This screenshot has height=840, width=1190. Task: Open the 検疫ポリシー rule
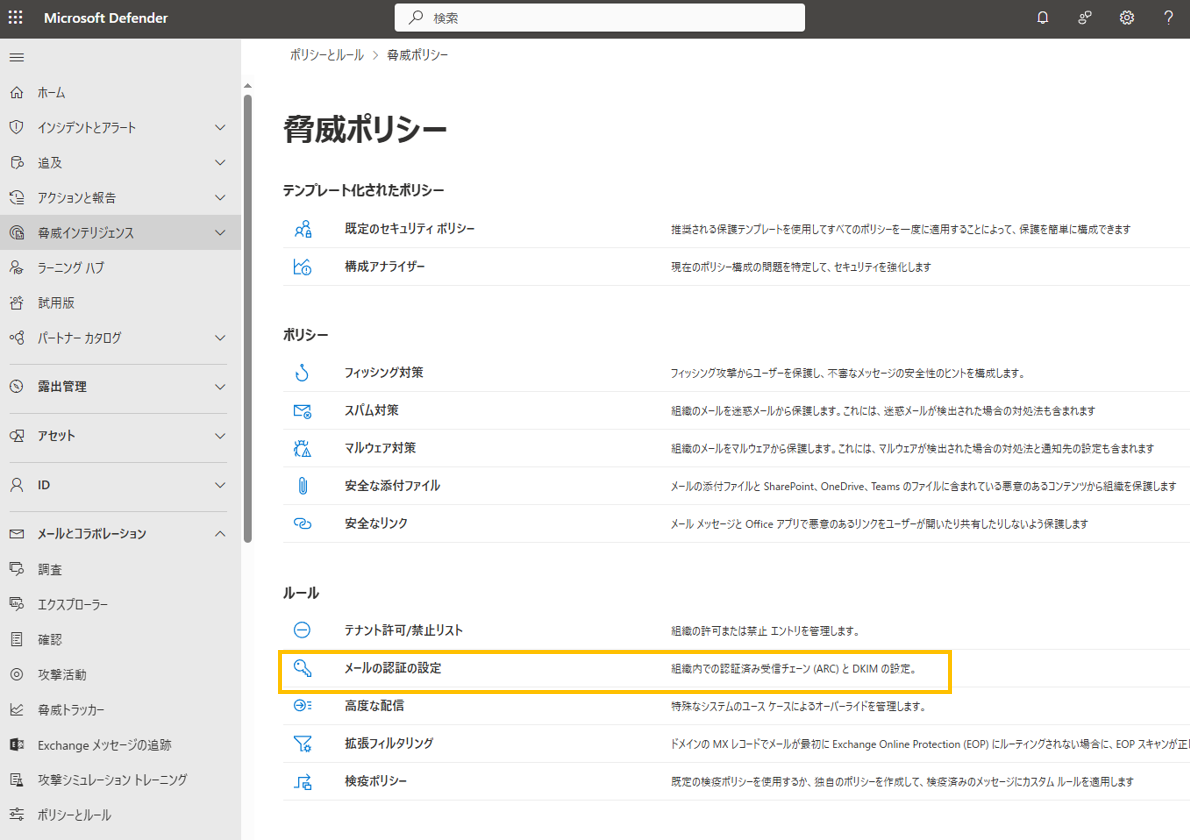click(375, 782)
